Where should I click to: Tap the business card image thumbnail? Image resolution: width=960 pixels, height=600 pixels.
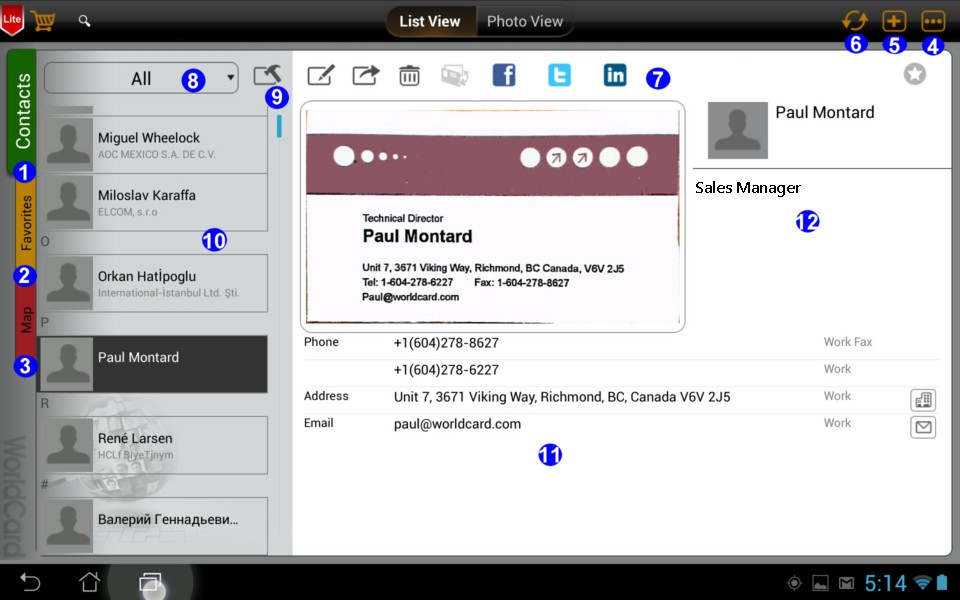[492, 216]
